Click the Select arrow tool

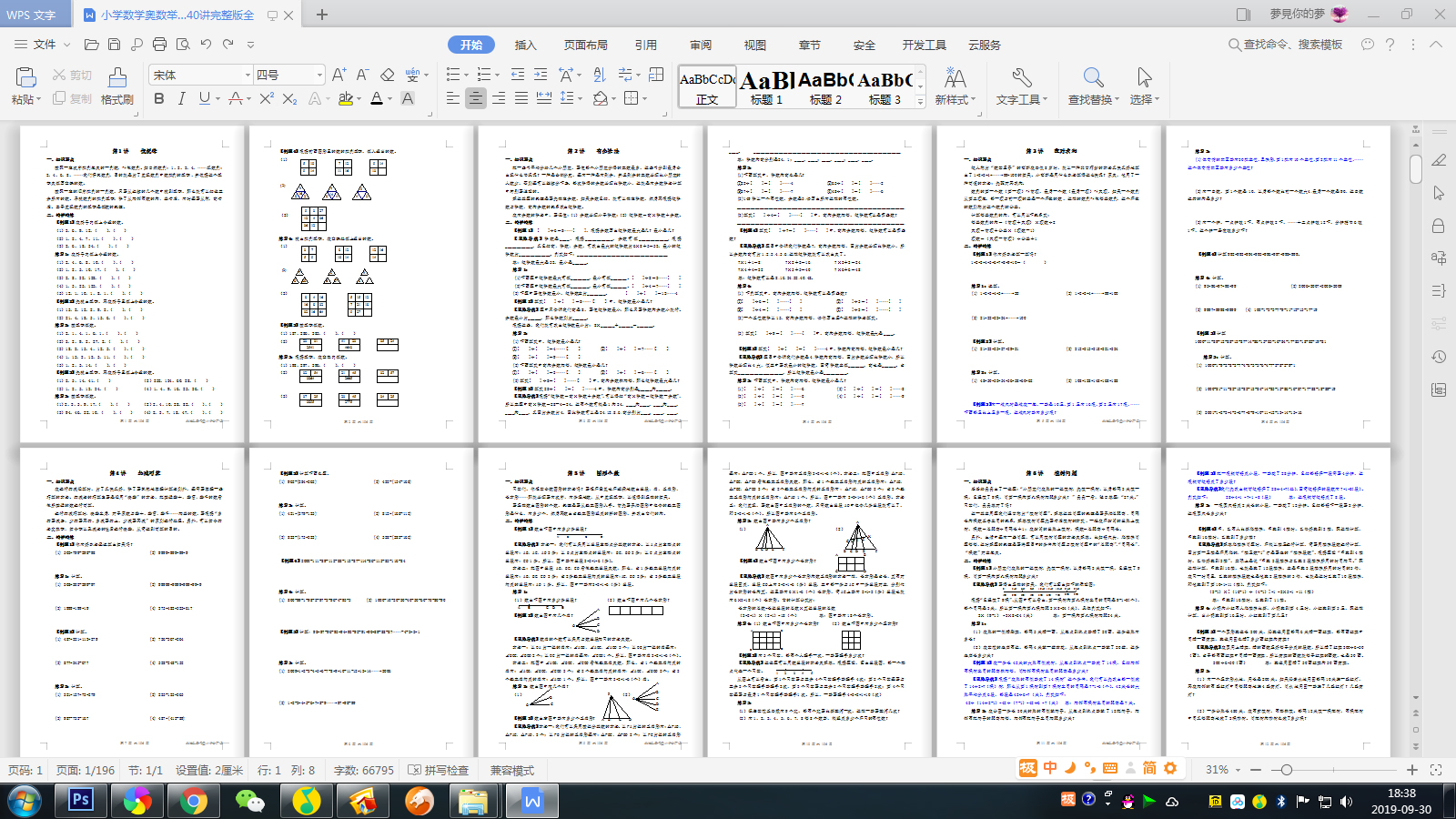[x=1145, y=86]
